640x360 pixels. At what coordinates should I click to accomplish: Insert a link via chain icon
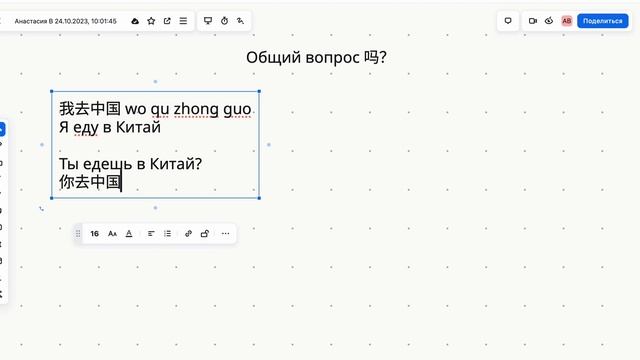188,233
